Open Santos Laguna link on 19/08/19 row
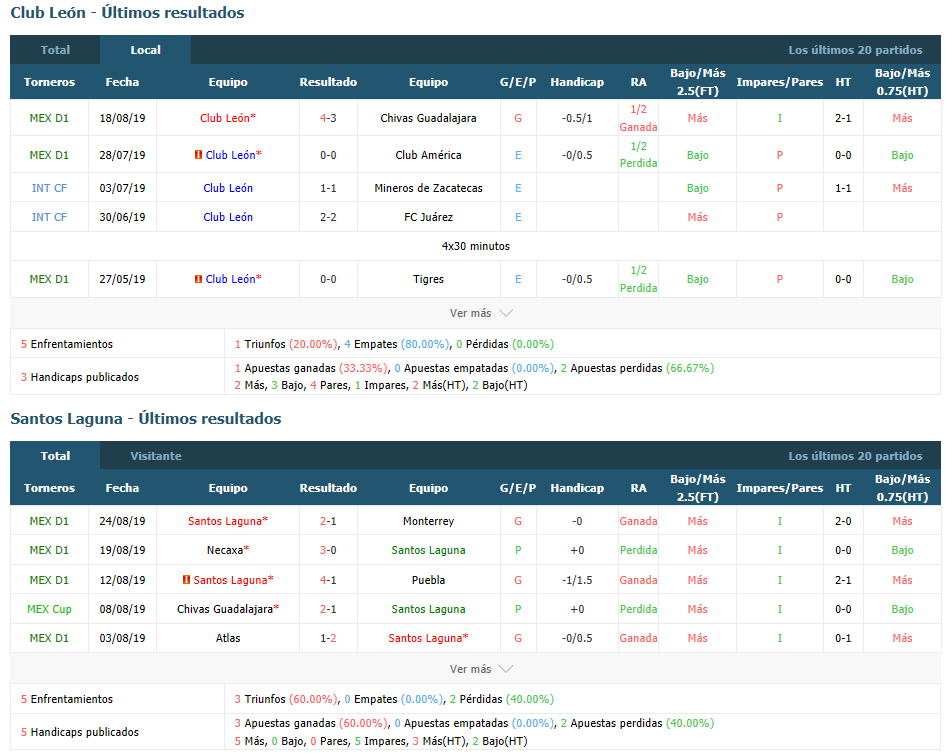Viewport: 946px width, 754px height. click(428, 550)
